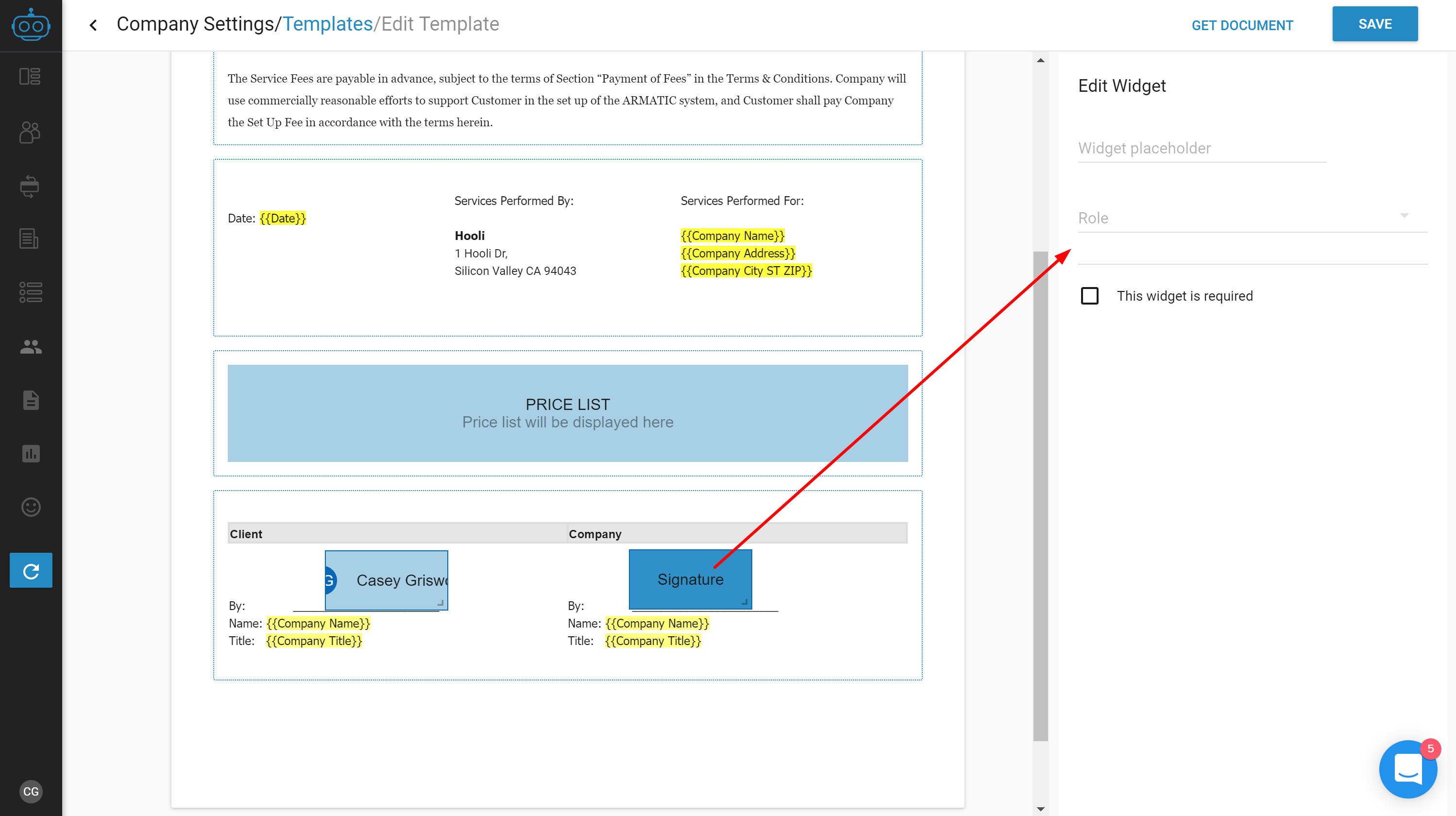
Task: Click the SAVE button
Action: coord(1374,24)
